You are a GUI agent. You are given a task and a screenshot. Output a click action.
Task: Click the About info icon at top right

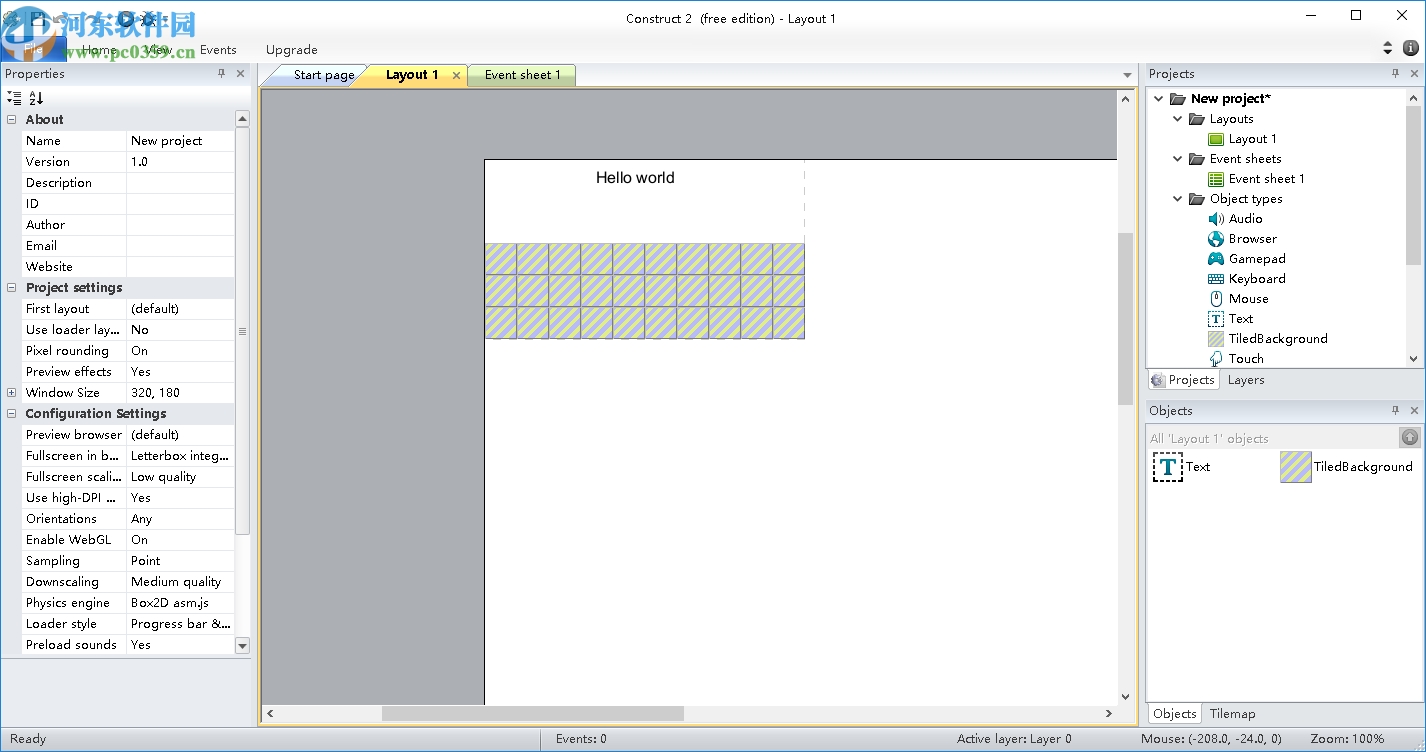pos(1411,48)
